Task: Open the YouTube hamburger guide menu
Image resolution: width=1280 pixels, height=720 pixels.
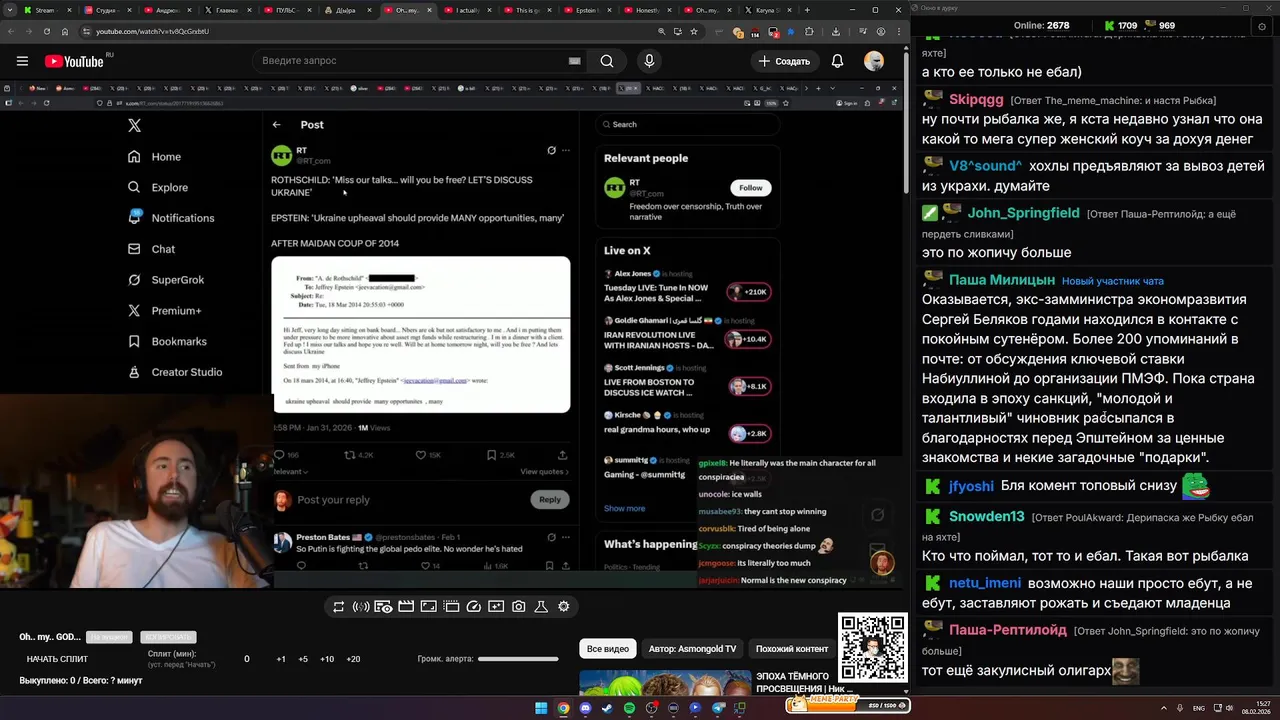Action: click(x=22, y=61)
